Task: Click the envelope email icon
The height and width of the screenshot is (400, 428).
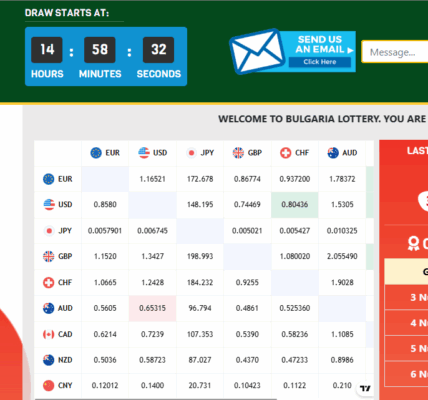Action: coord(257,52)
